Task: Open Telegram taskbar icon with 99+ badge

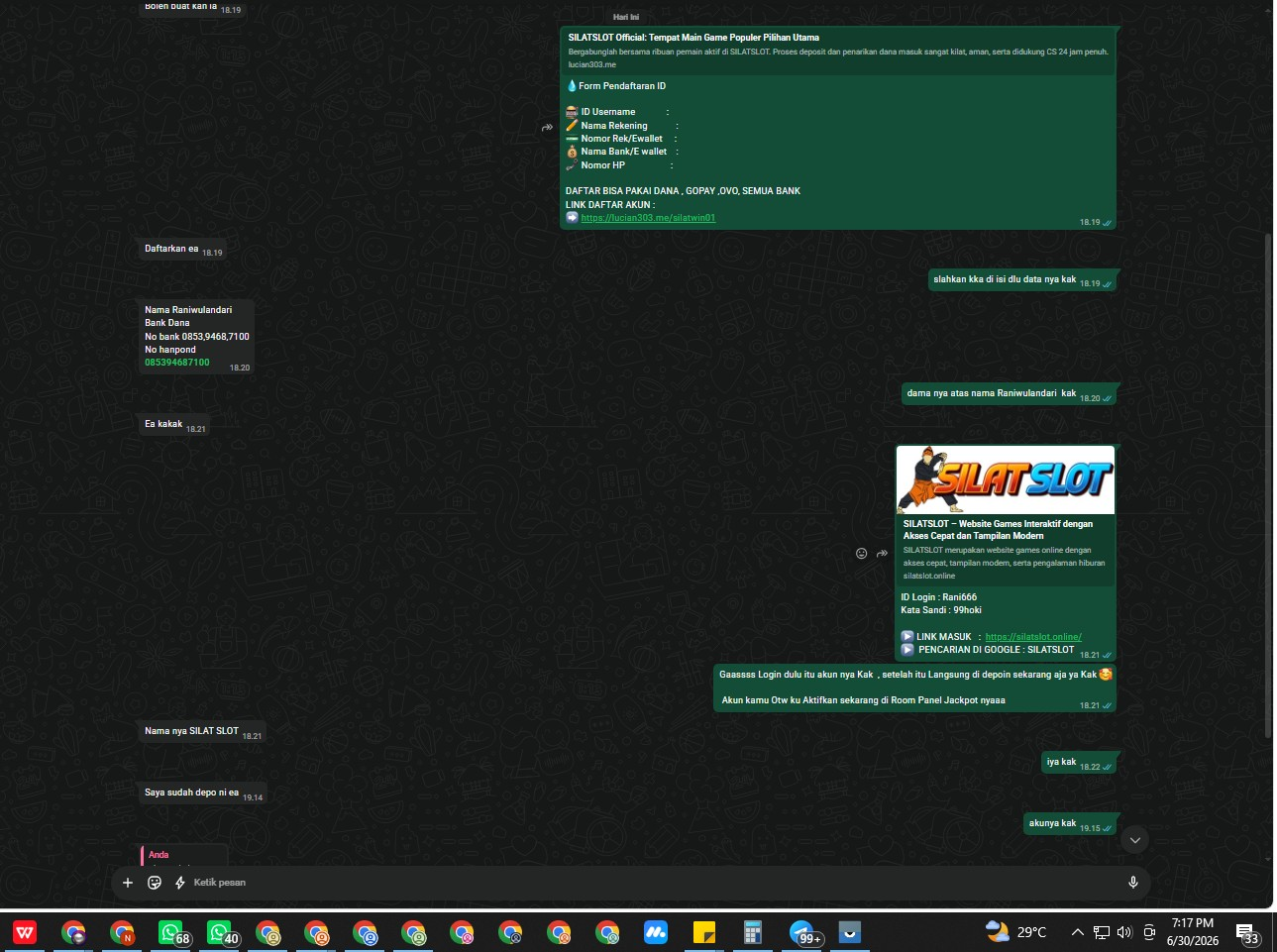Action: (x=803, y=932)
